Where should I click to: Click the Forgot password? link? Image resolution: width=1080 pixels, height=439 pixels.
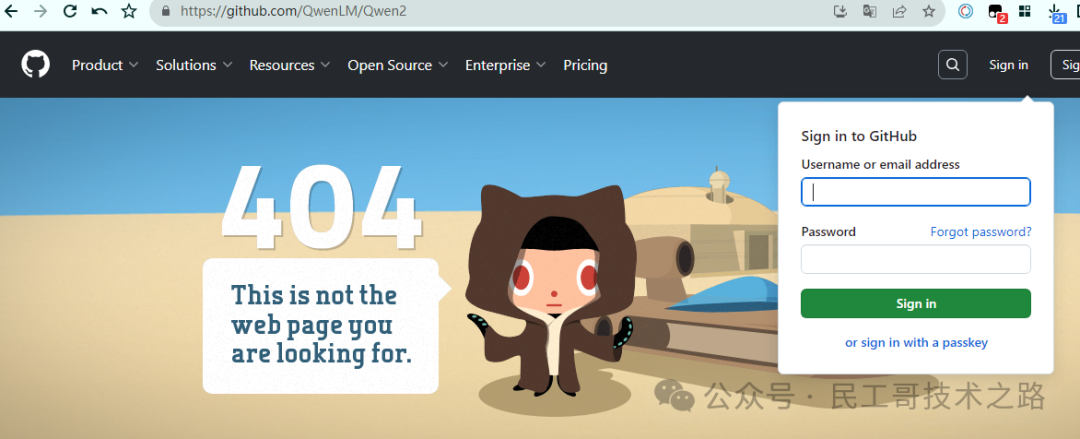pyautogui.click(x=981, y=232)
